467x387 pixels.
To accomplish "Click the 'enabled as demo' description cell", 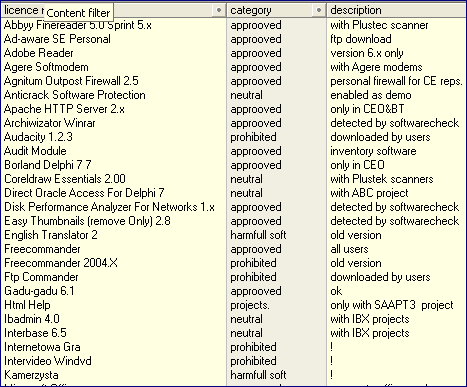I will coord(371,95).
